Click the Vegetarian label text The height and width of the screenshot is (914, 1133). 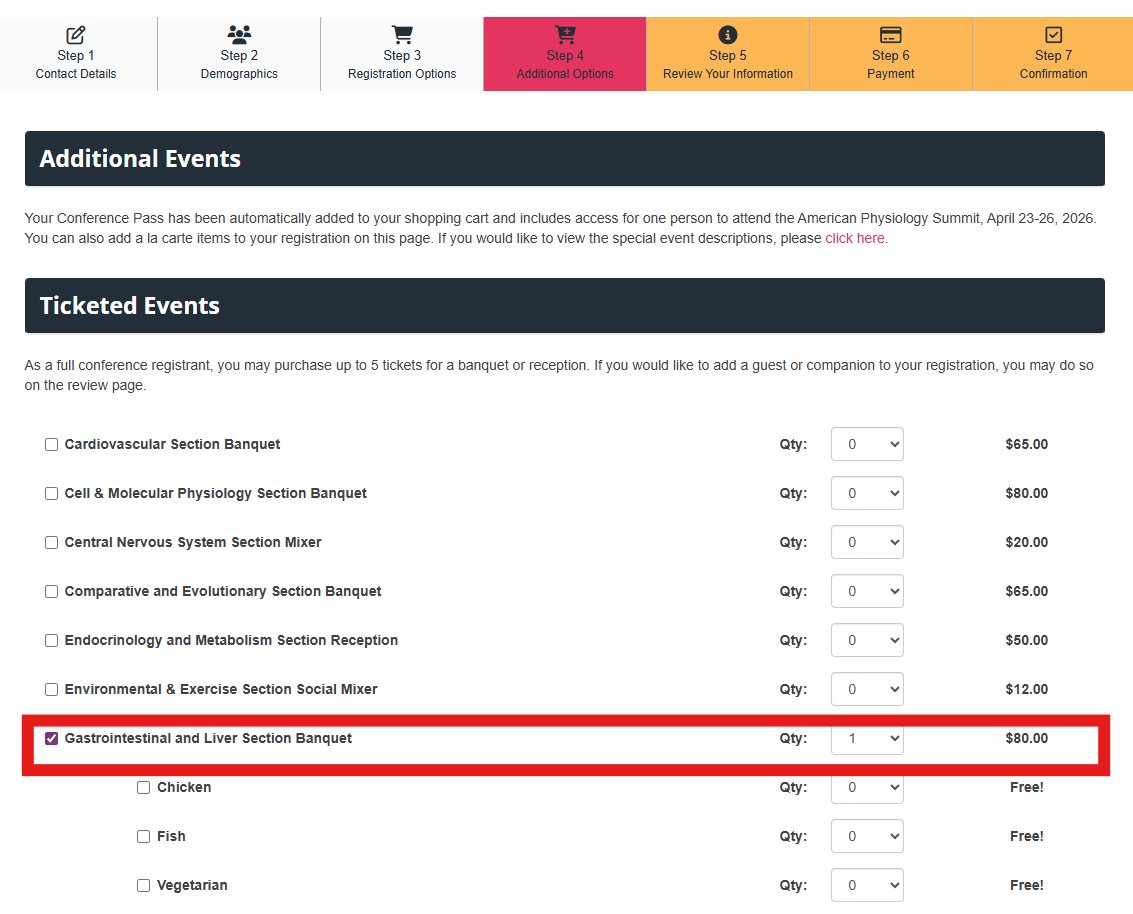coord(192,885)
